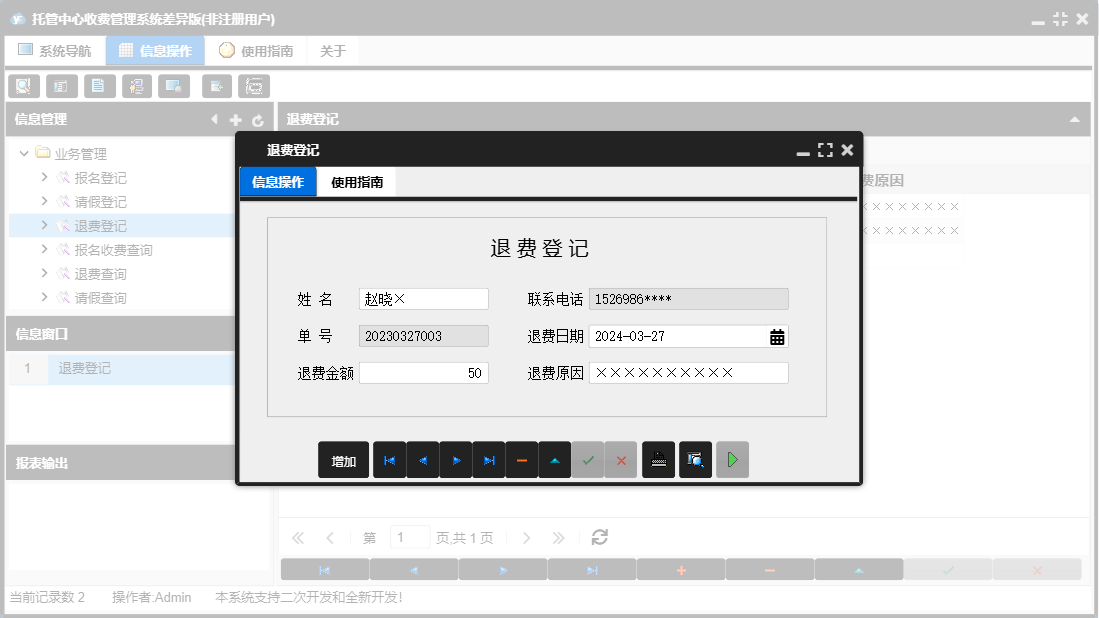
Task: Move to the next record using the blue arrow
Action: tap(455, 459)
